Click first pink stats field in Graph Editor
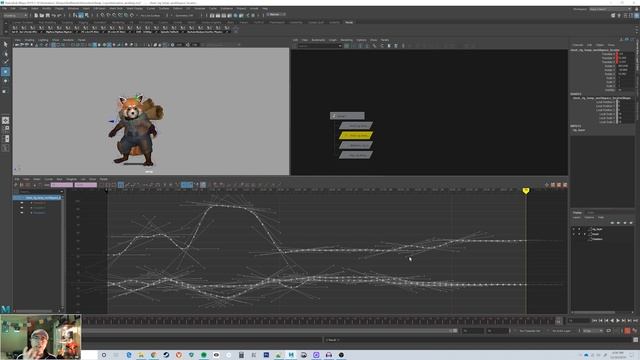The width and height of the screenshot is (640, 360). click(x=62, y=185)
